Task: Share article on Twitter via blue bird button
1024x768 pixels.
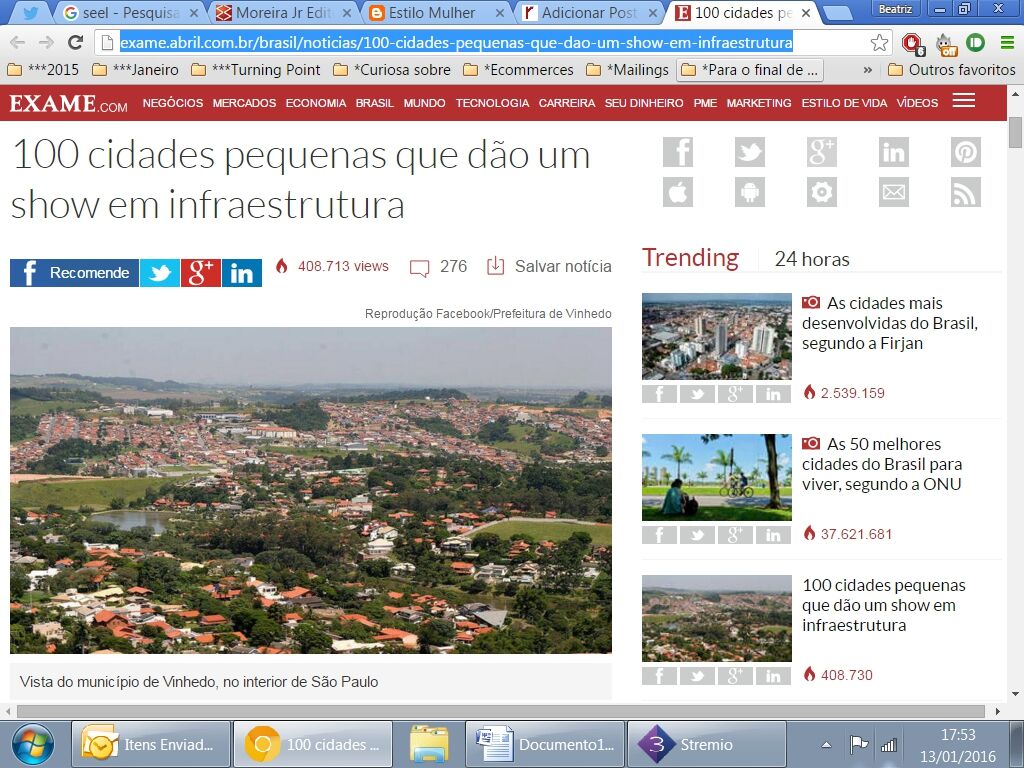Action: click(x=160, y=273)
